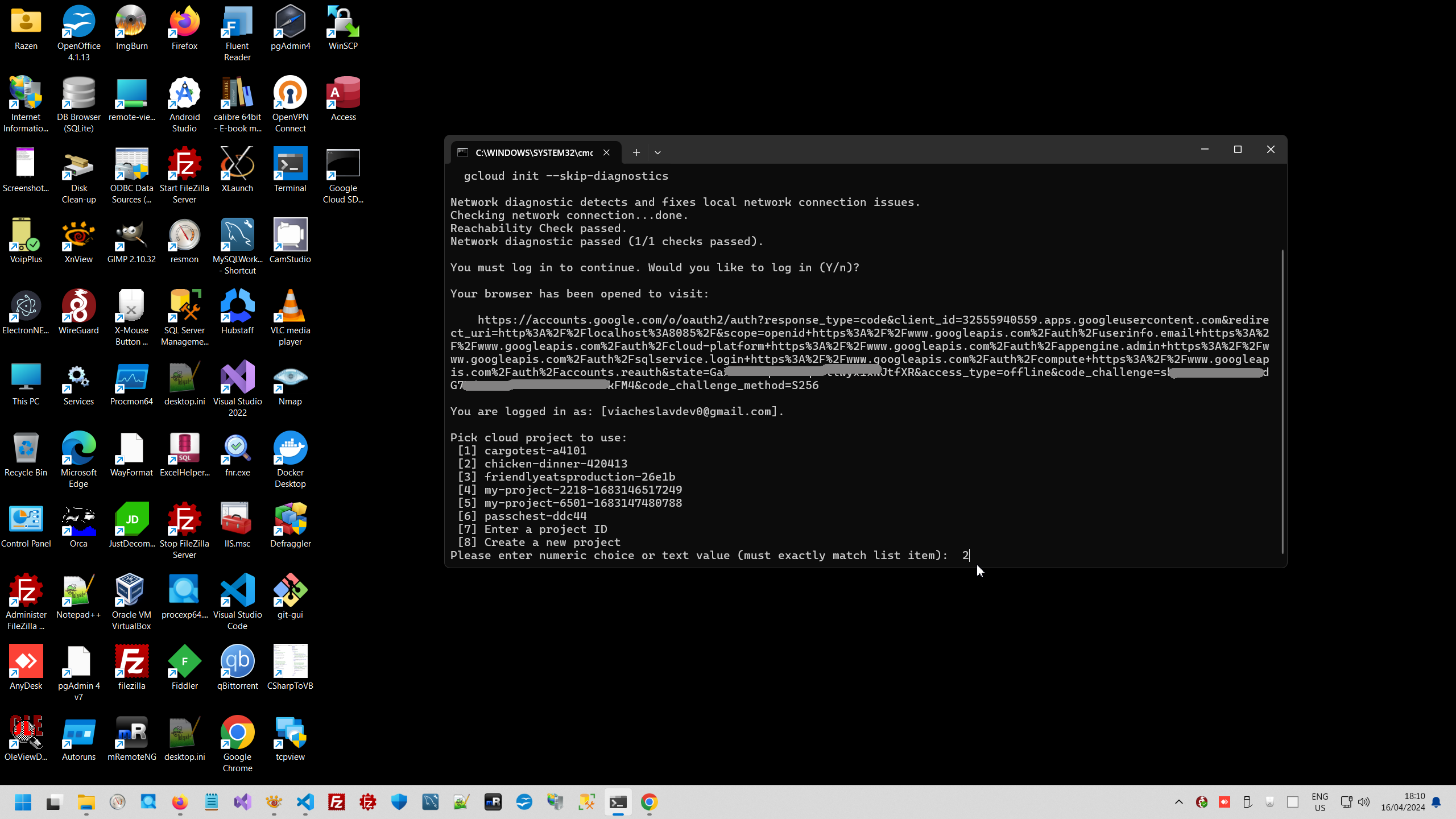Open the pgAdmin4 desktop icon

point(290,23)
